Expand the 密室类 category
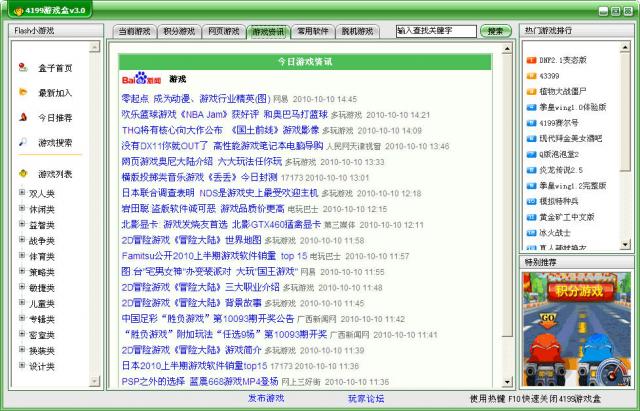The image size is (640, 411). (x=22, y=334)
